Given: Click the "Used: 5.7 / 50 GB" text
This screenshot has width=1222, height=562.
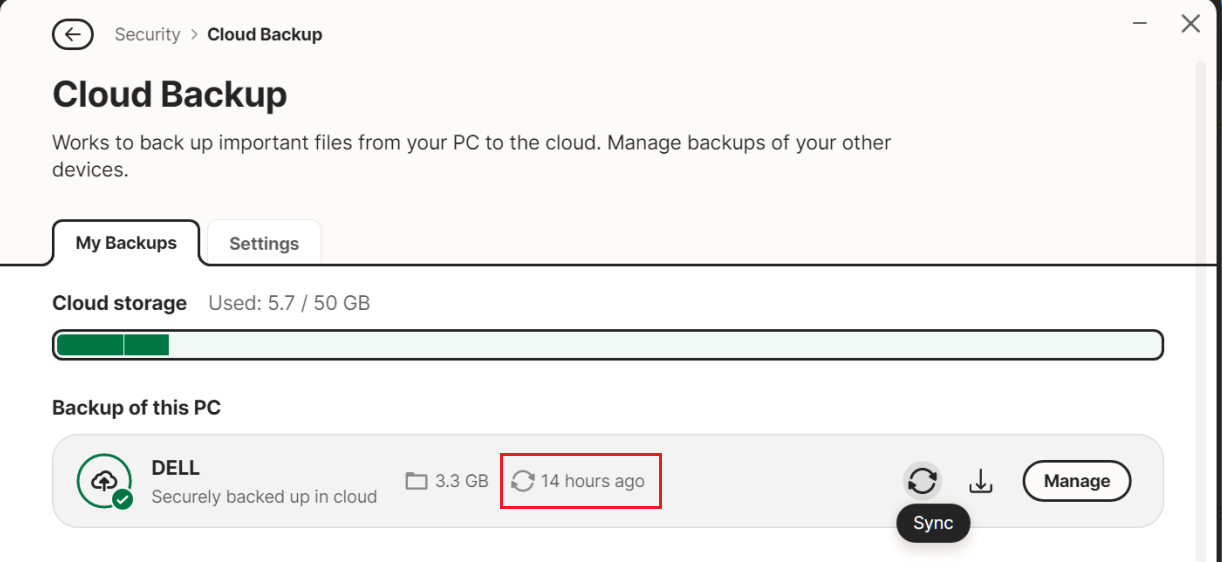Looking at the screenshot, I should pos(289,303).
